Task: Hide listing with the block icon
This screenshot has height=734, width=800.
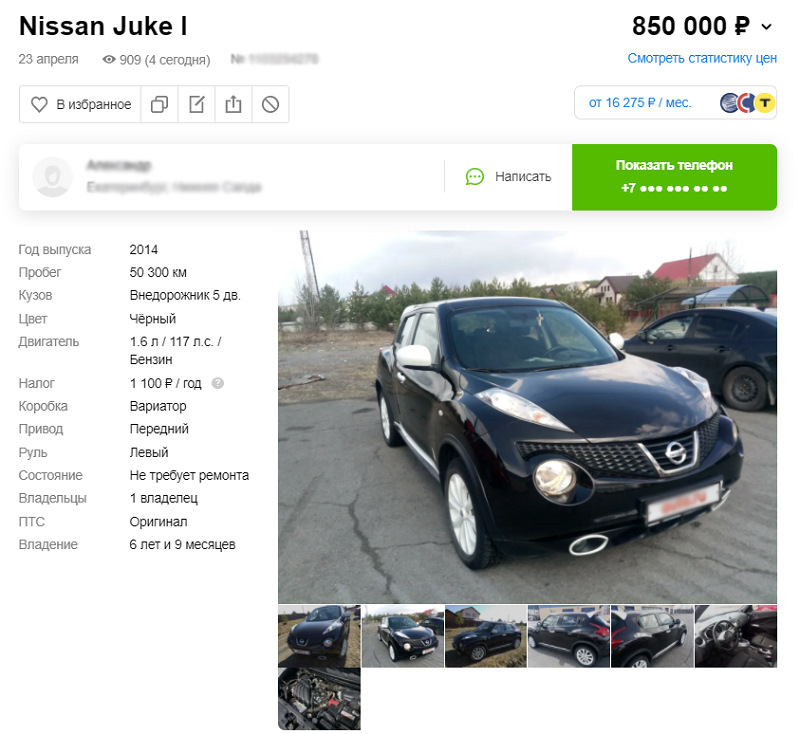Action: 270,104
